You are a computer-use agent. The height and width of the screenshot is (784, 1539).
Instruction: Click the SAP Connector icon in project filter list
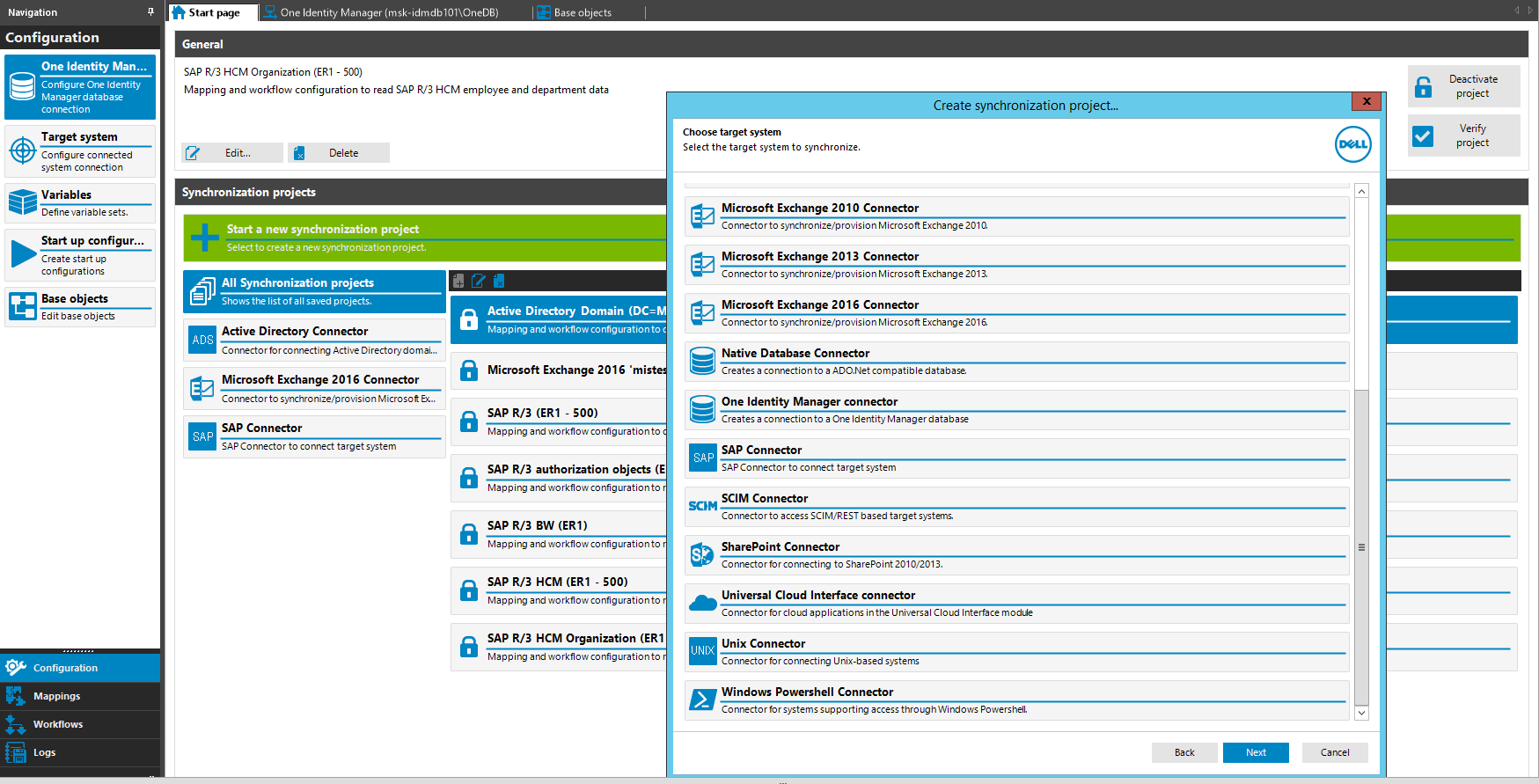(203, 436)
